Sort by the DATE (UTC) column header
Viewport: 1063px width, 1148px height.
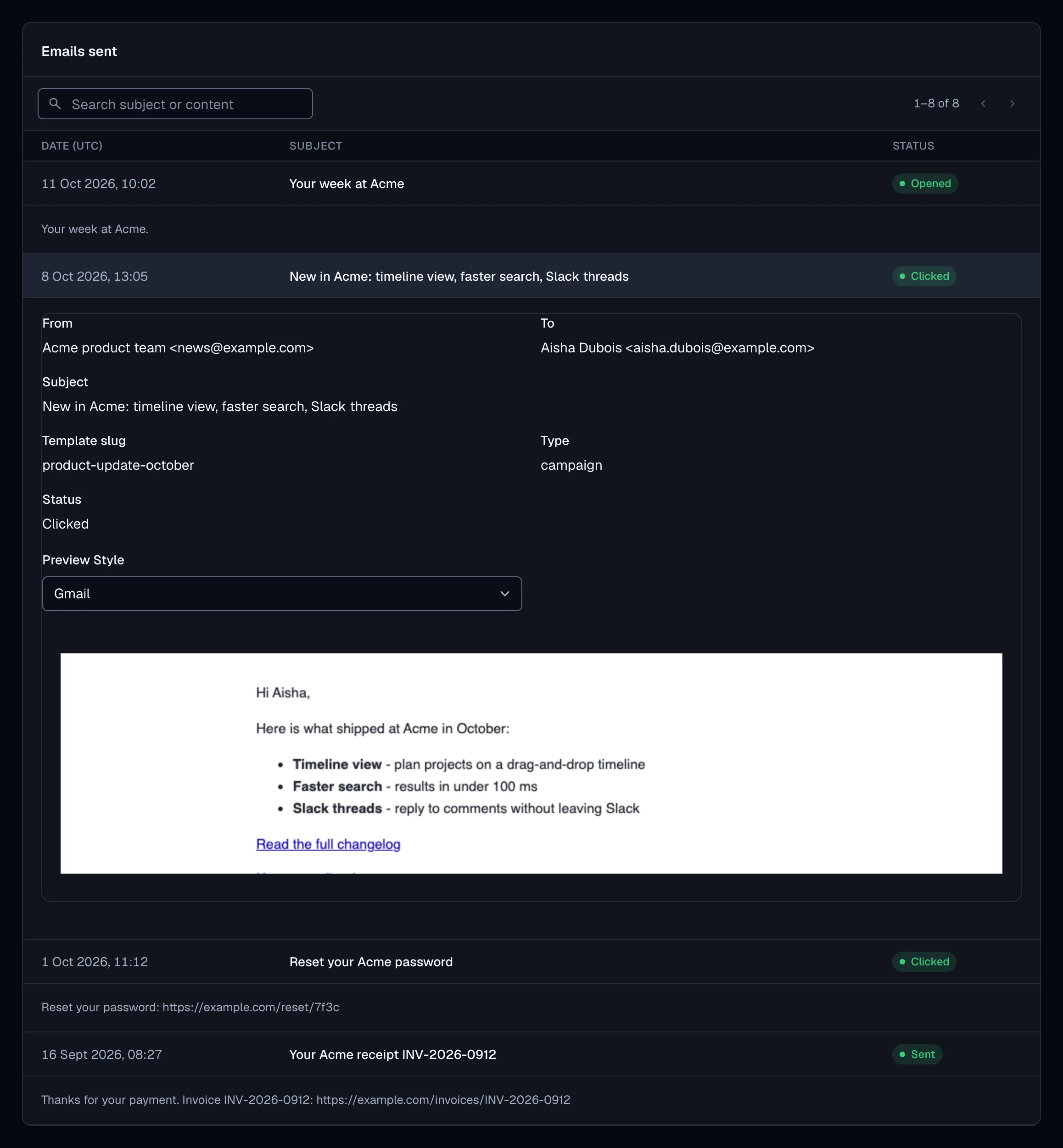72,145
